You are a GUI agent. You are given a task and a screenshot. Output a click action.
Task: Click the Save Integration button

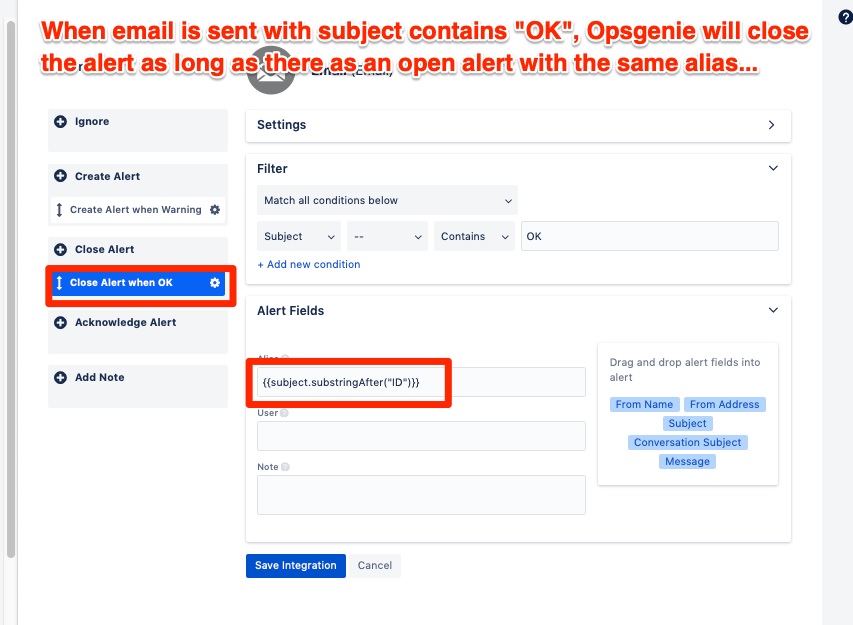295,565
